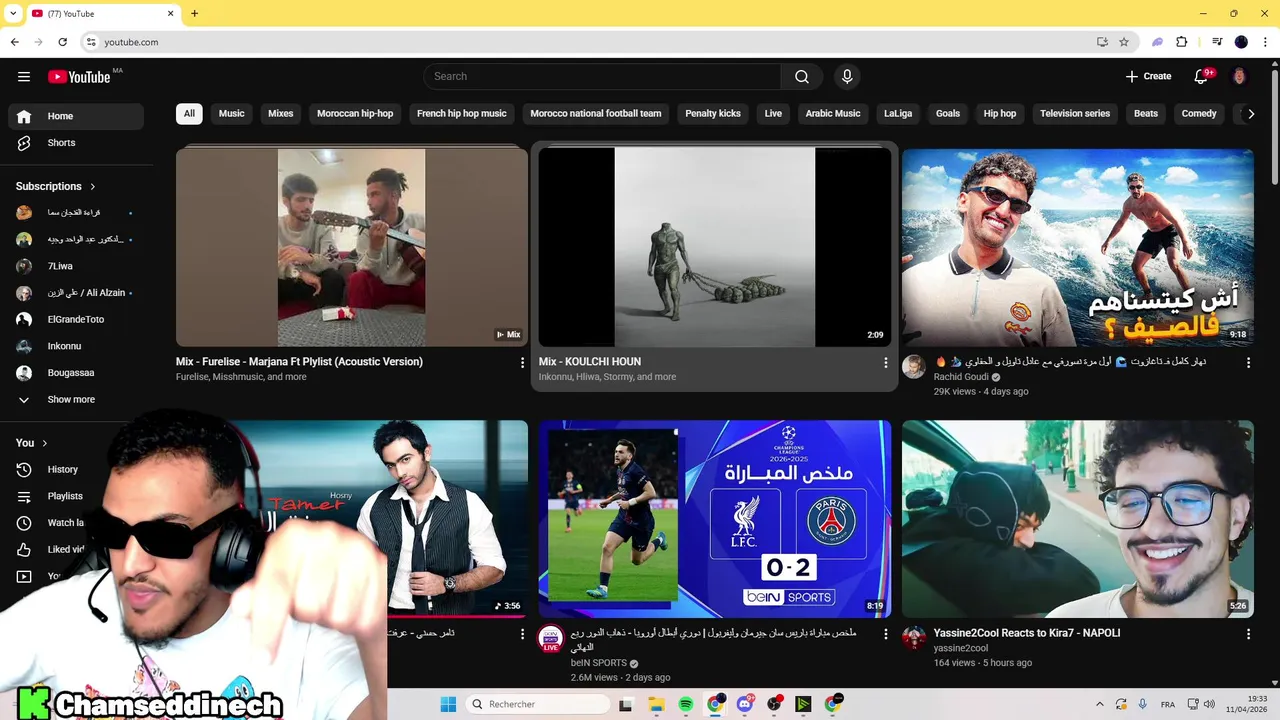The height and width of the screenshot is (720, 1280).
Task: Go to Home in sidebar
Action: click(76, 116)
